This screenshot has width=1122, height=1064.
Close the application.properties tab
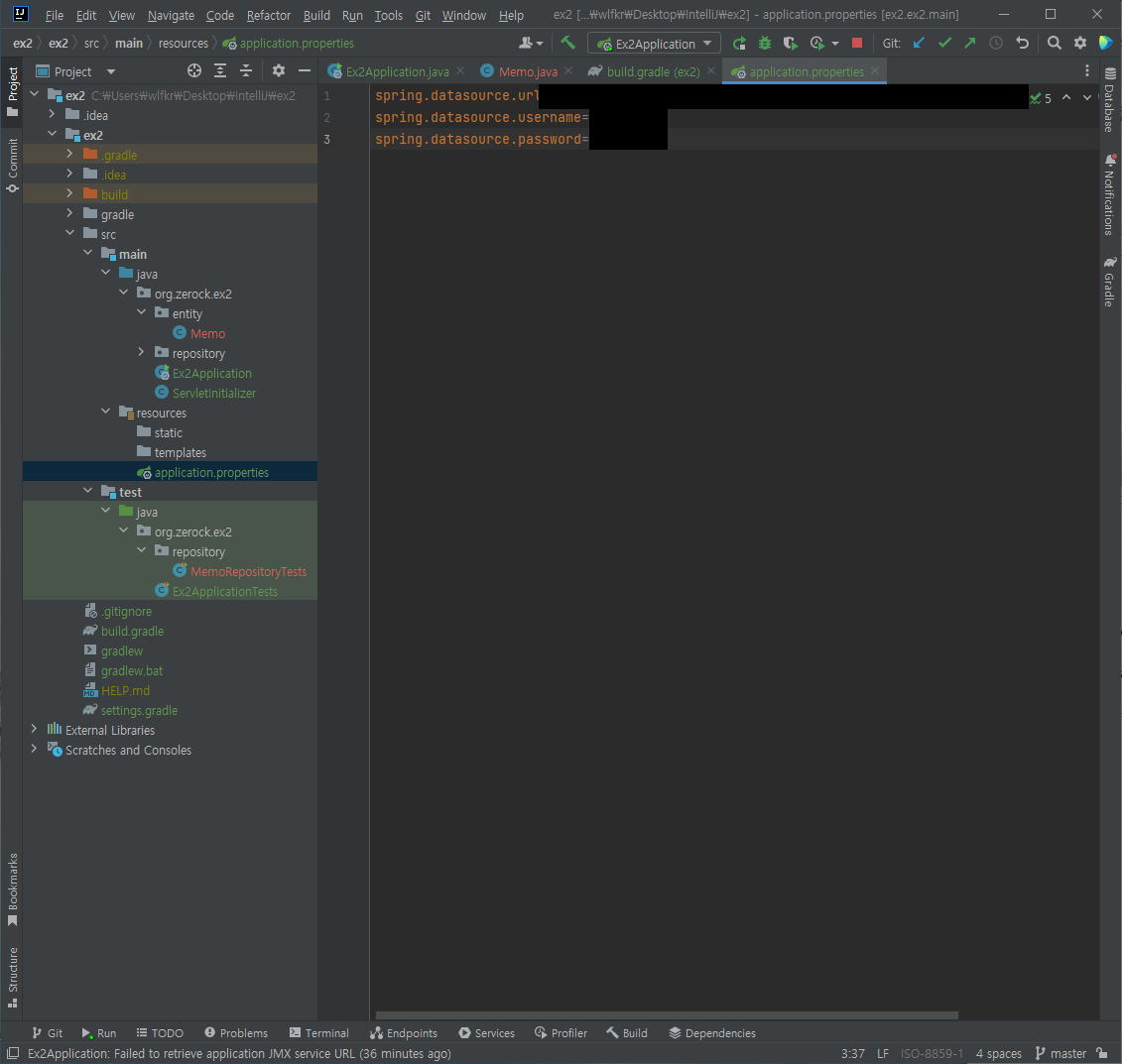[875, 70]
